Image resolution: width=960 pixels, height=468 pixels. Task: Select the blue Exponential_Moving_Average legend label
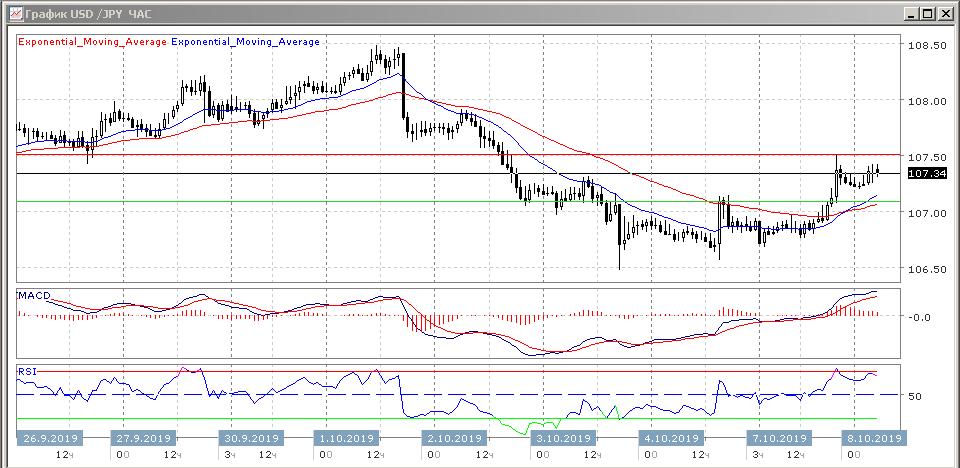coord(246,42)
